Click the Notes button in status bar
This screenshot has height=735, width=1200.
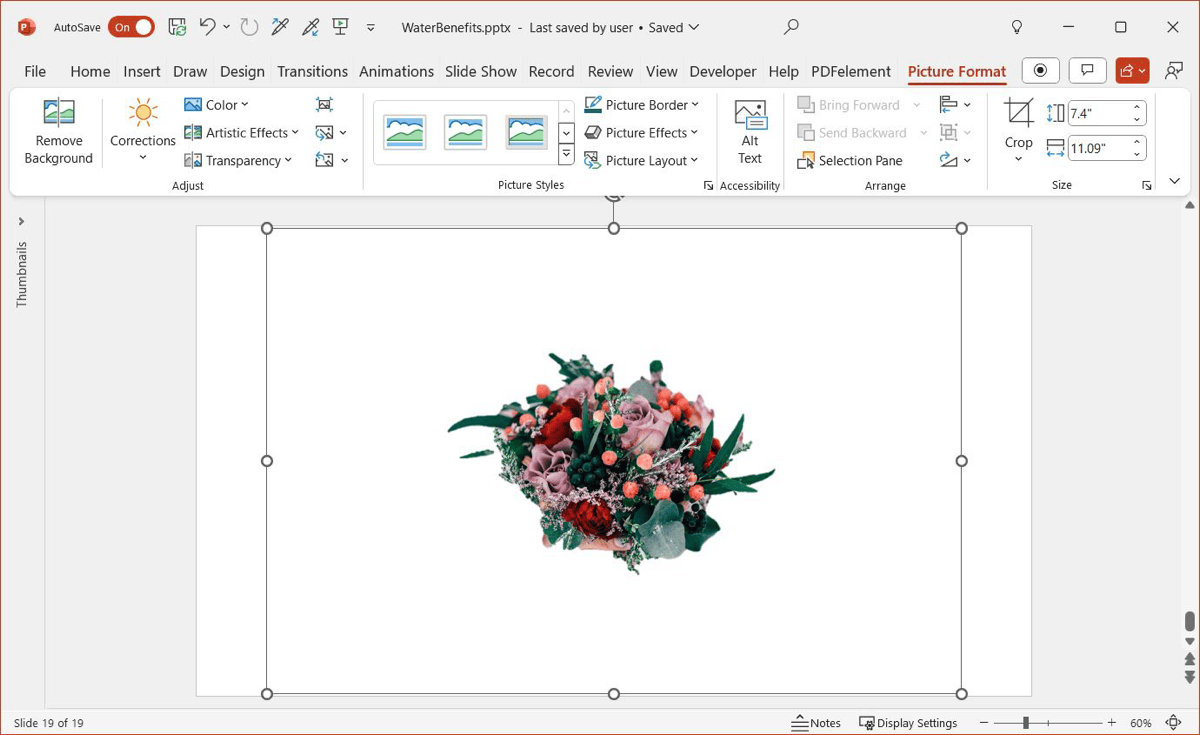(x=817, y=723)
